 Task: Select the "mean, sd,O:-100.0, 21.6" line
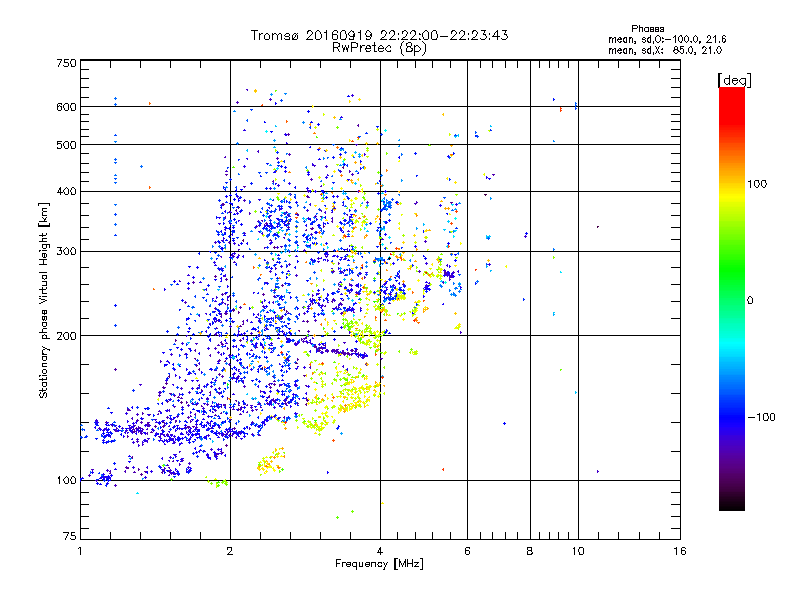[667, 39]
